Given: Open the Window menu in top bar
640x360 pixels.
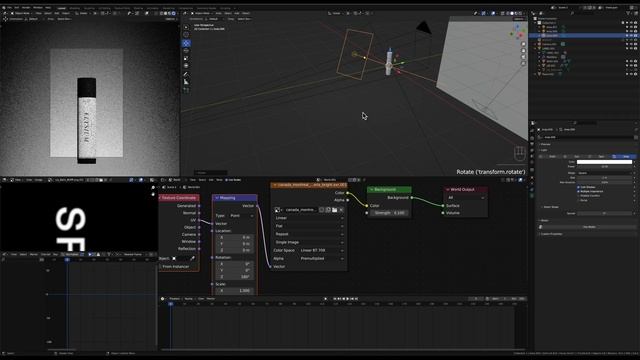Looking at the screenshot, I should pyautogui.click(x=38, y=8).
